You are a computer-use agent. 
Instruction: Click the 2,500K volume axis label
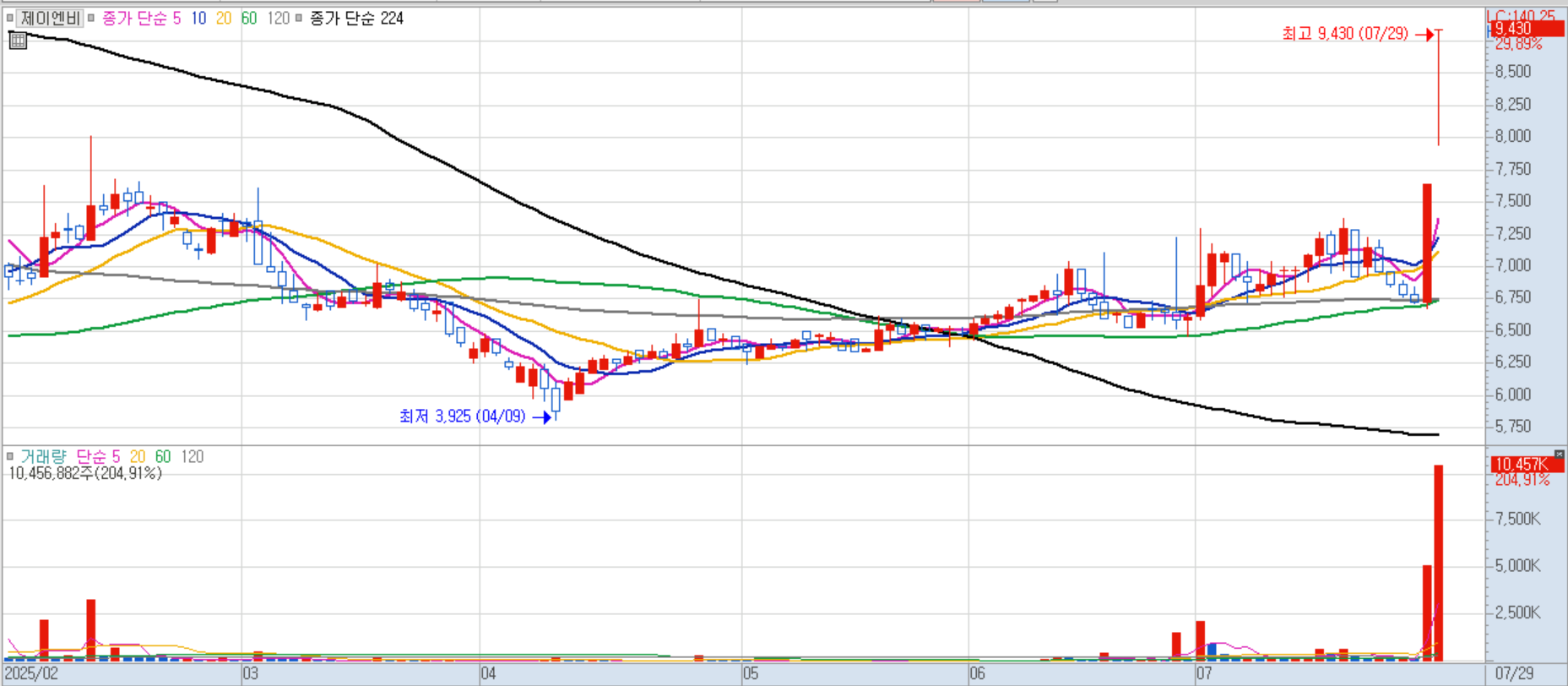pyautogui.click(x=1517, y=612)
